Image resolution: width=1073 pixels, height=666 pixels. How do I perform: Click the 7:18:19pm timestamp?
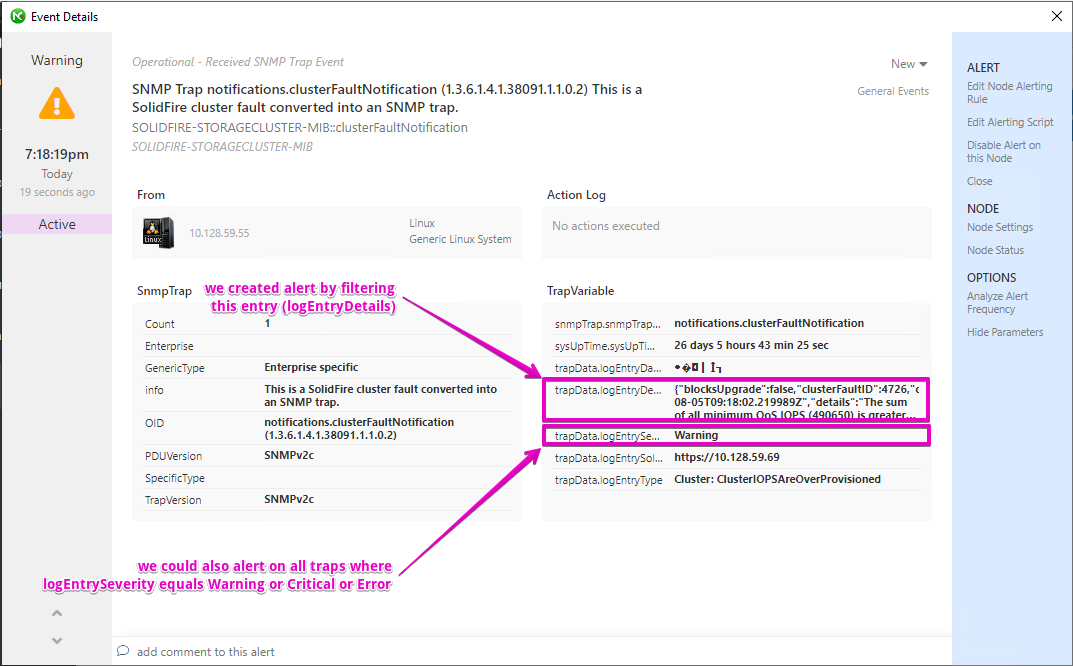click(57, 154)
